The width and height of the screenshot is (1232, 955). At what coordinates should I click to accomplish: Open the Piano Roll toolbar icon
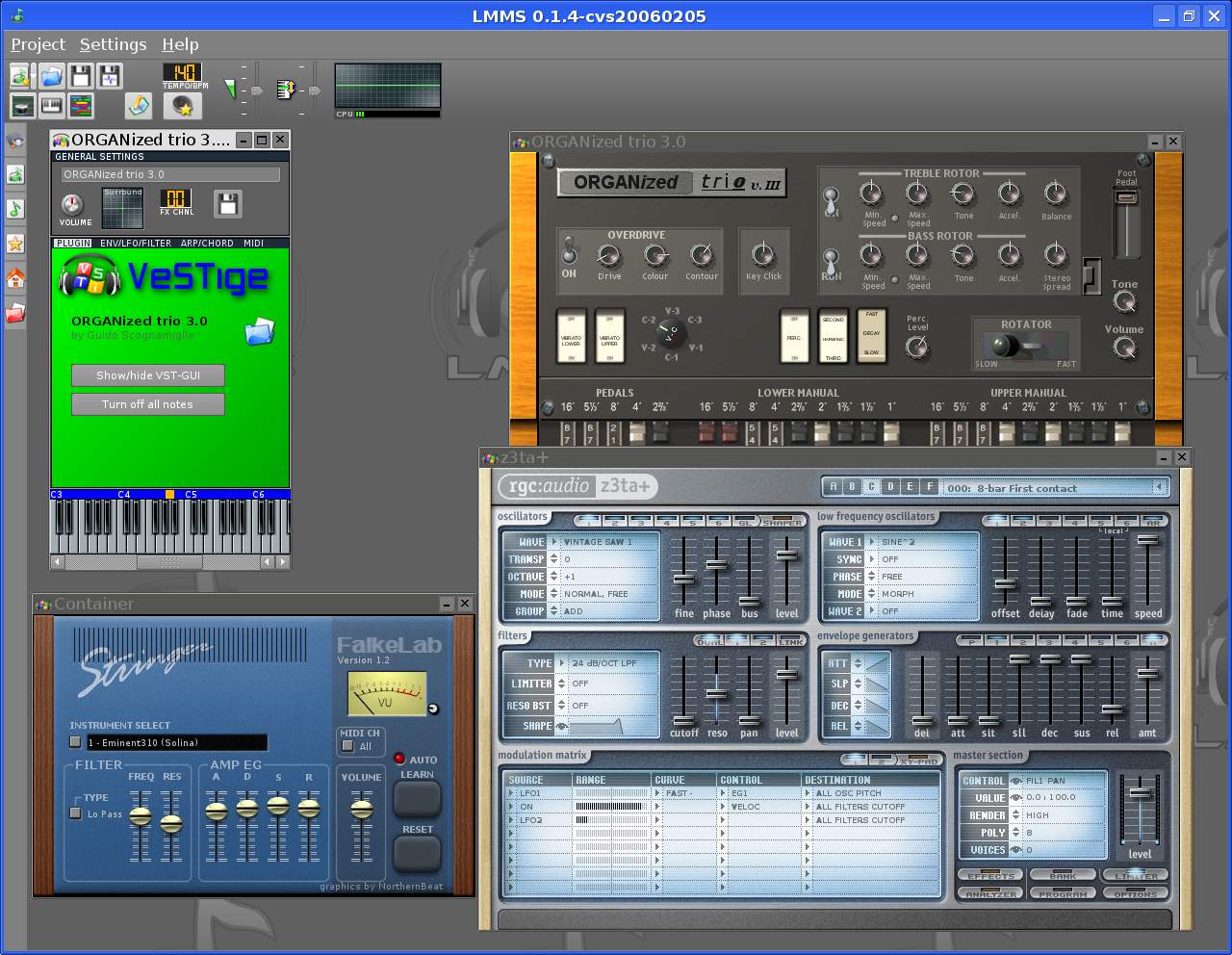tap(52, 106)
